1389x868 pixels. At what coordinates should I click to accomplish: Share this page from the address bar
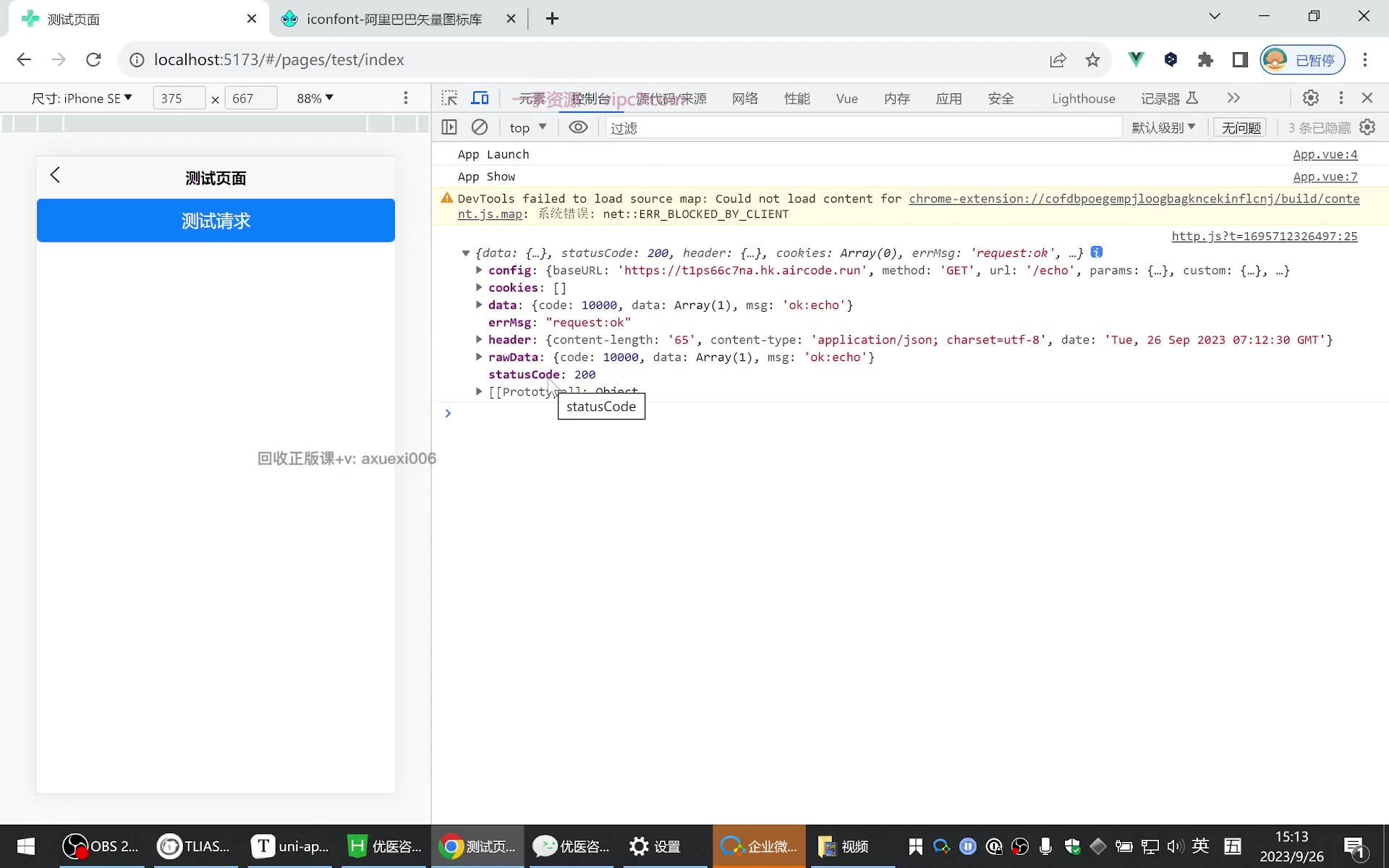click(x=1058, y=59)
